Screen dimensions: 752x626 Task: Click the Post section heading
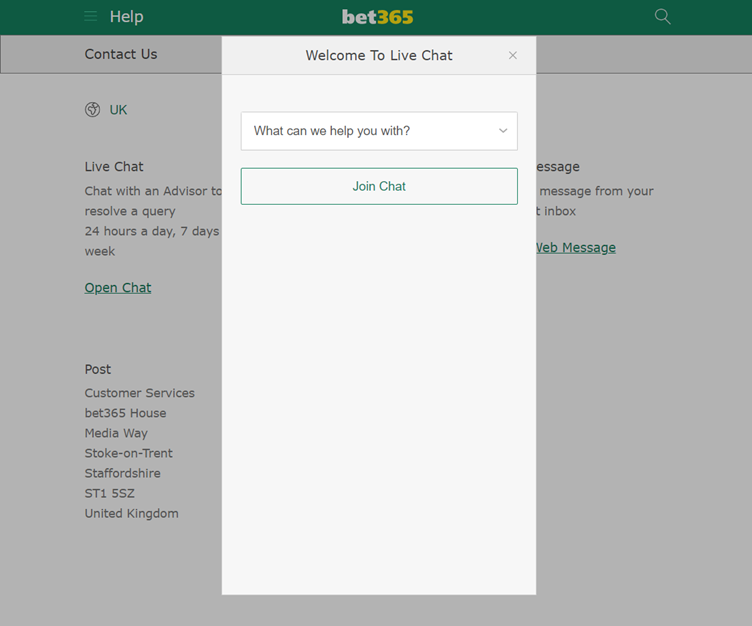[98, 369]
